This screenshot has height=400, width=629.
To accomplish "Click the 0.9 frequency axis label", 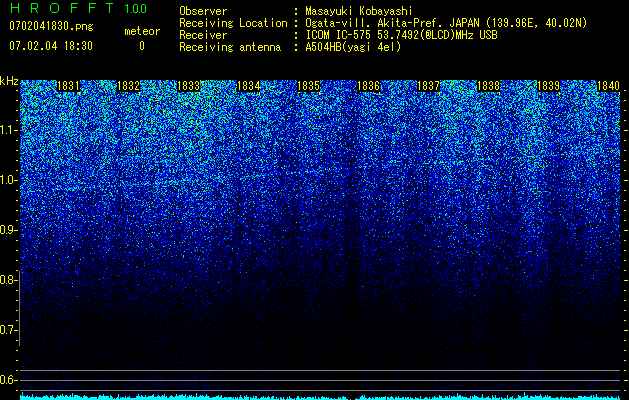I will 8,230.
